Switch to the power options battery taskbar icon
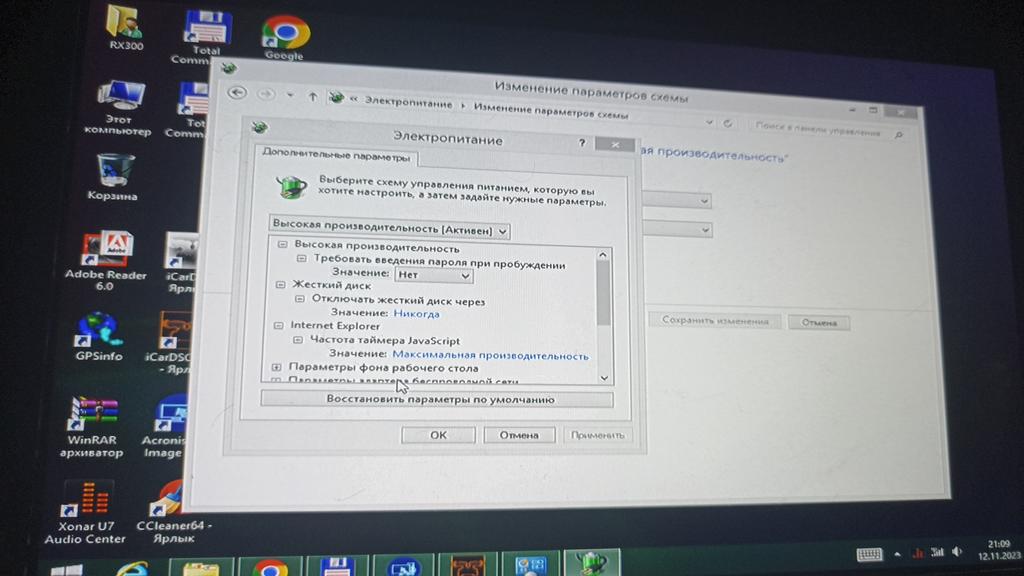 (x=592, y=563)
